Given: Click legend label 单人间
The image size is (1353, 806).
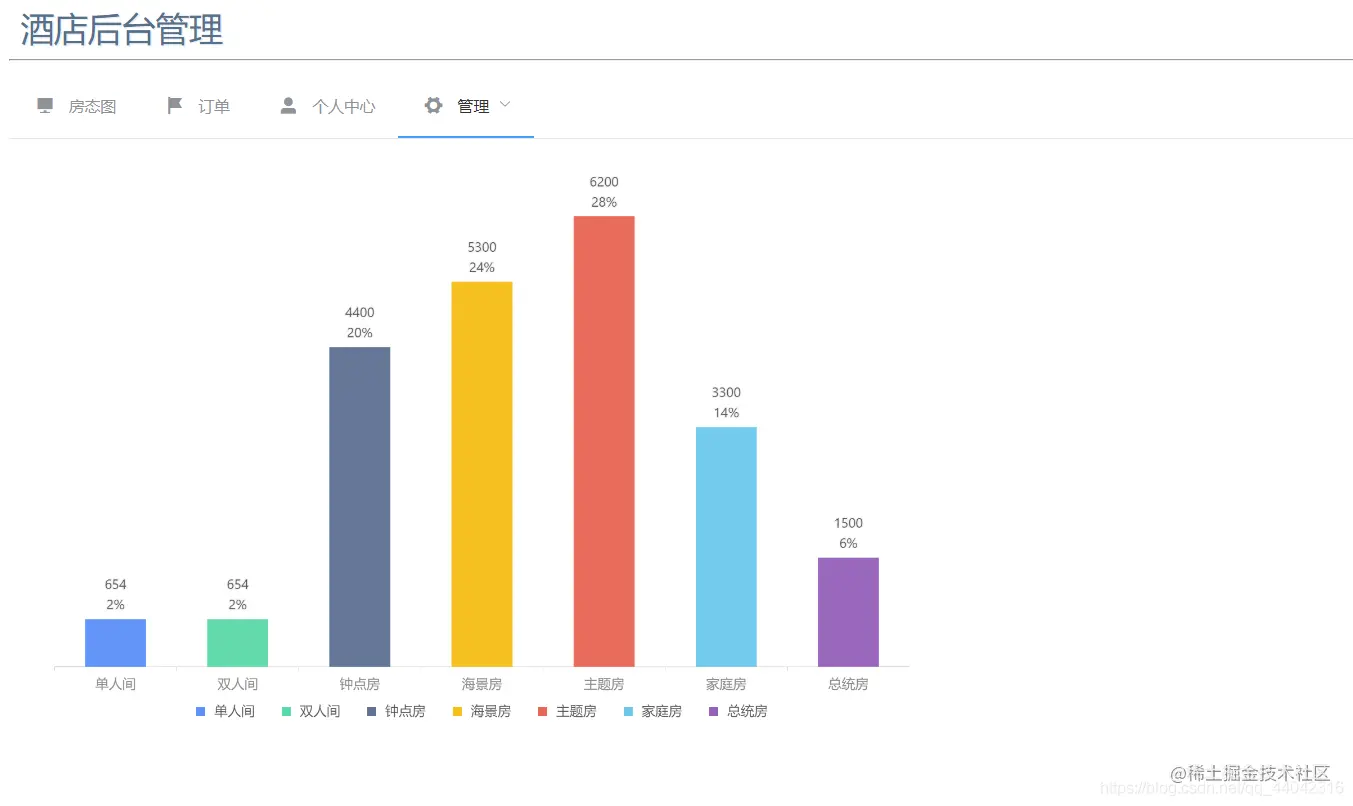Looking at the screenshot, I should point(234,712).
